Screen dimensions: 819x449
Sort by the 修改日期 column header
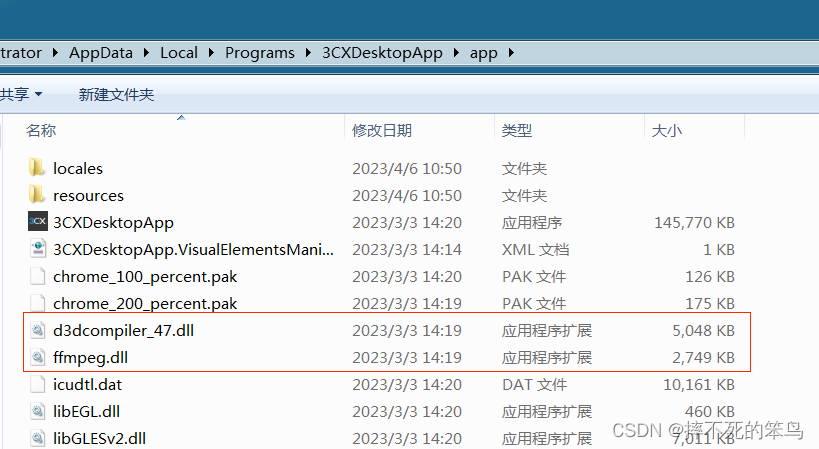click(382, 130)
